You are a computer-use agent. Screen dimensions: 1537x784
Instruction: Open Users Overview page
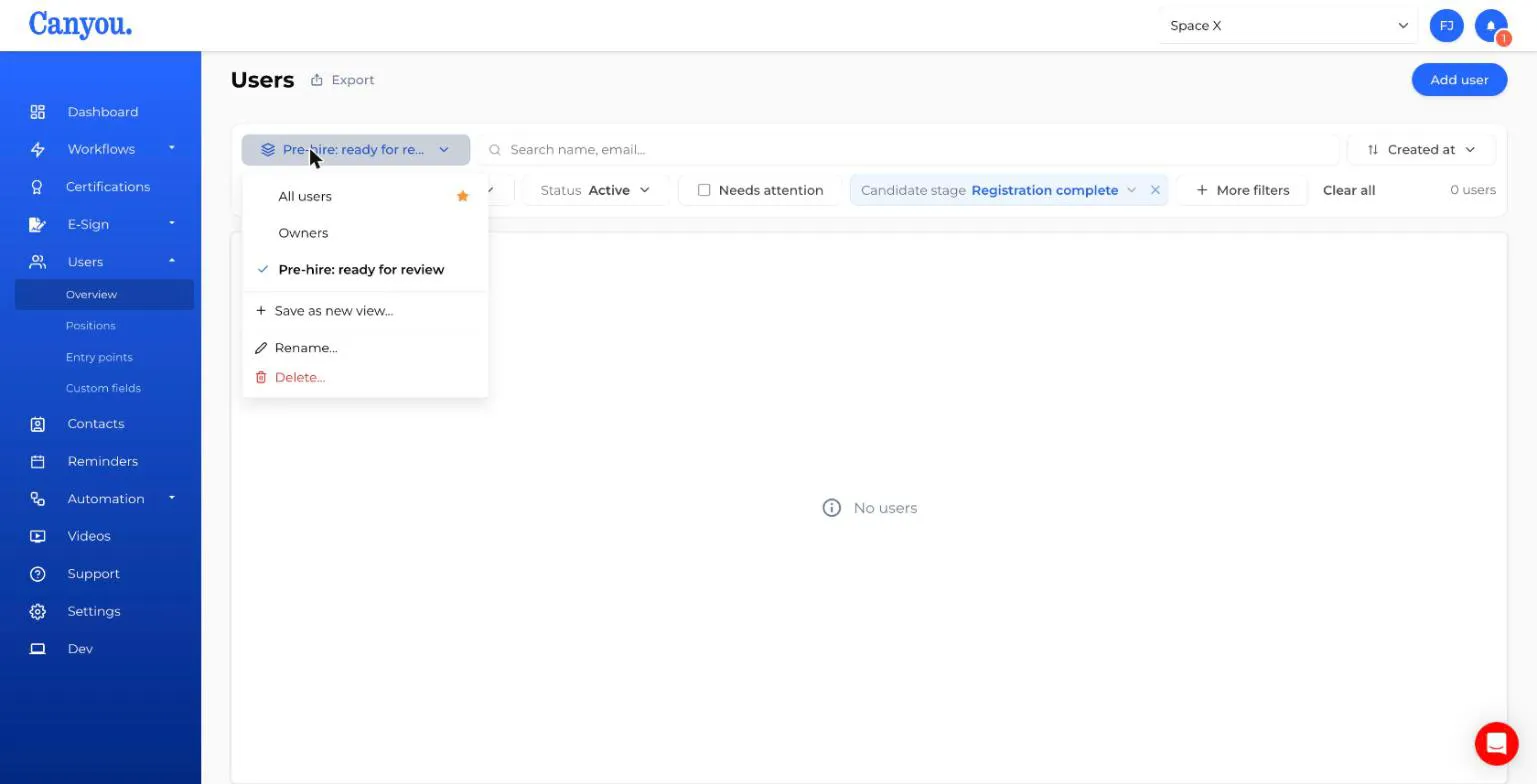point(104,295)
